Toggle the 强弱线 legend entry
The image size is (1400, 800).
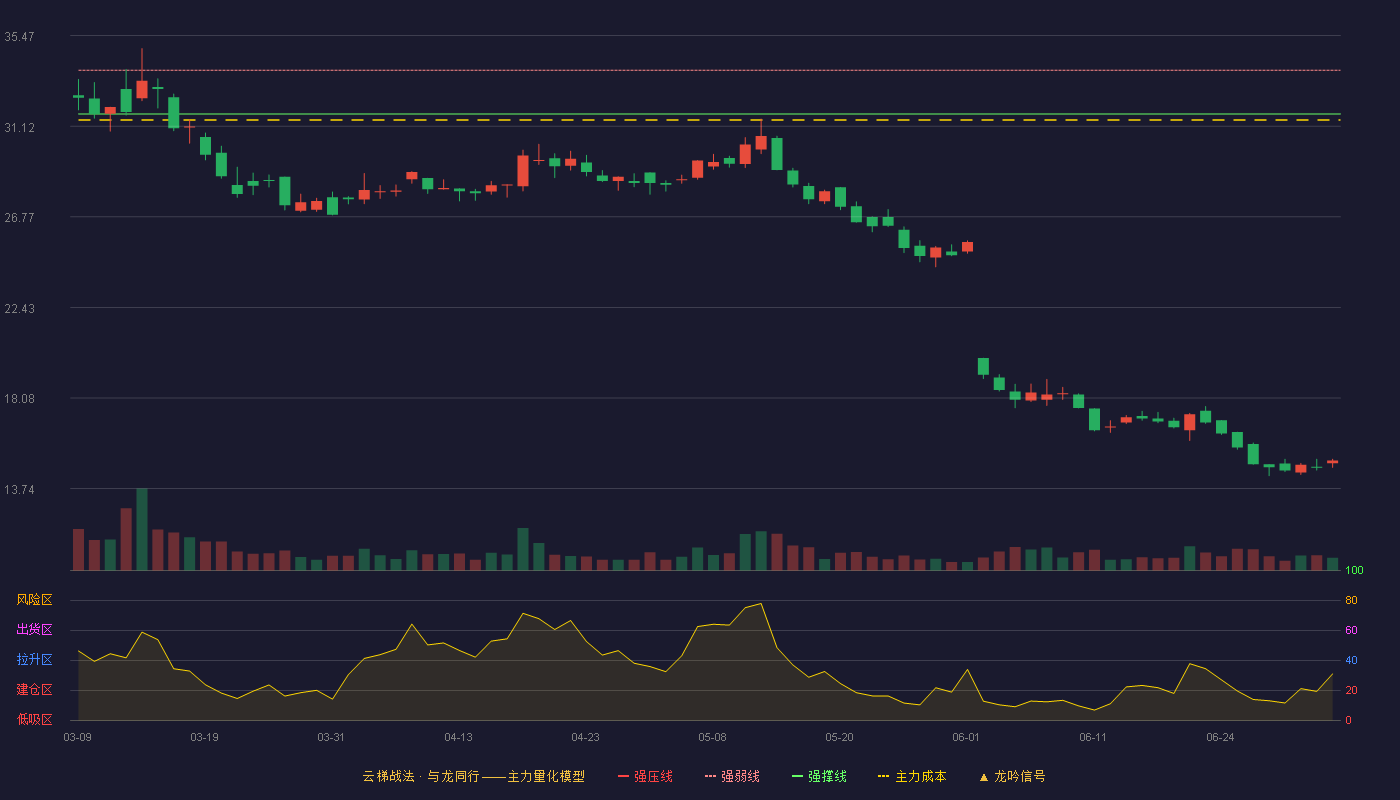click(x=732, y=776)
